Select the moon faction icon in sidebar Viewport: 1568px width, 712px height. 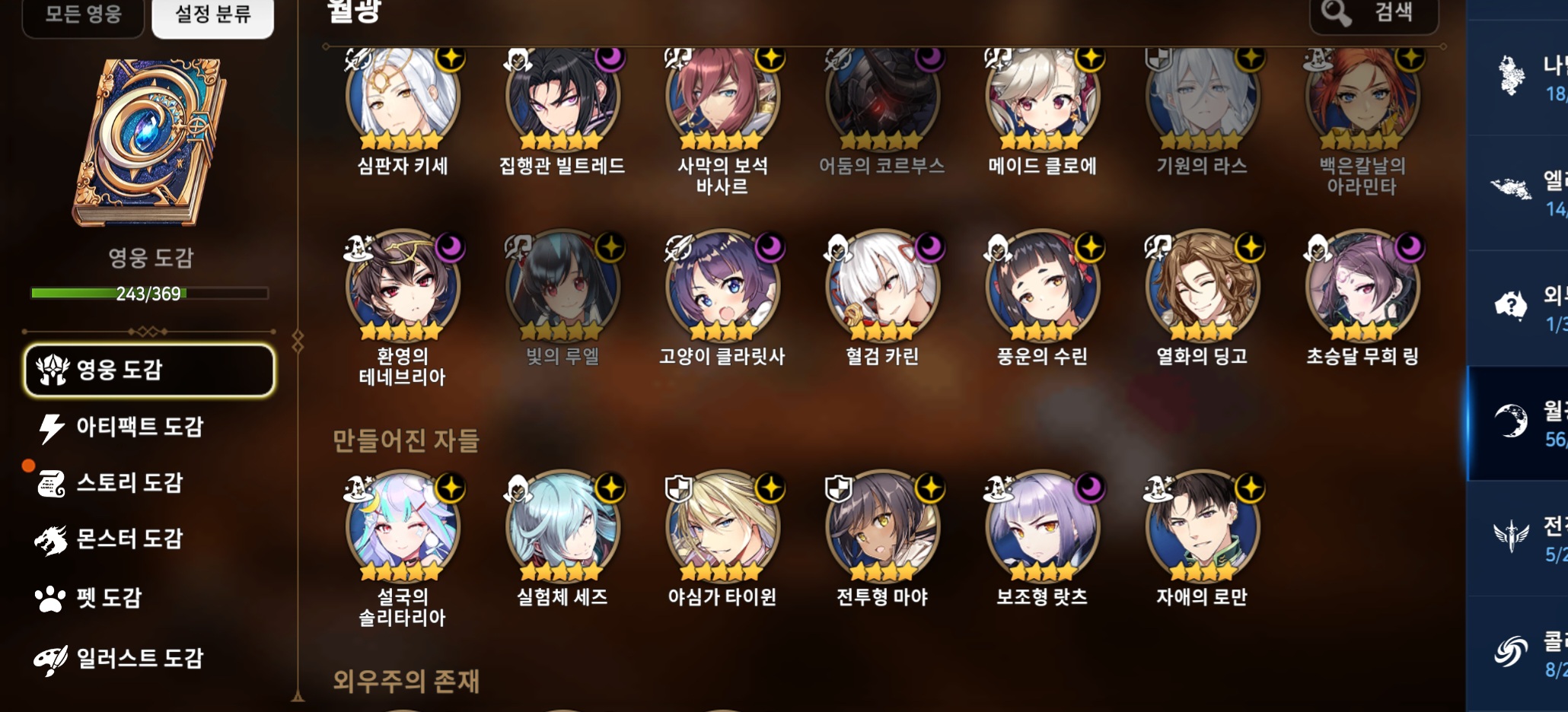click(1511, 421)
